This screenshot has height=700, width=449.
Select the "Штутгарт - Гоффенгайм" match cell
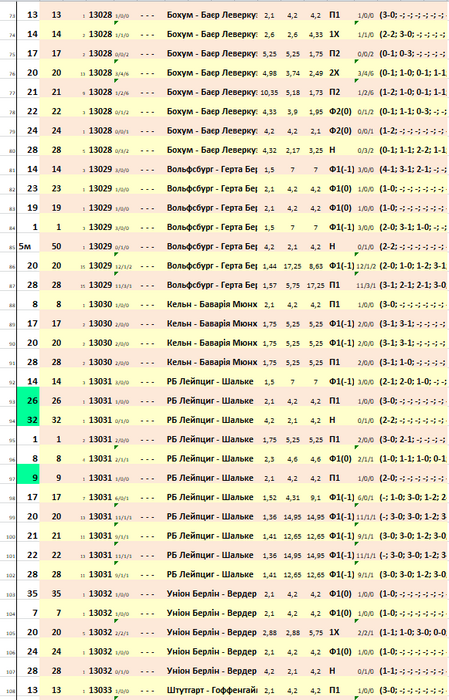[x=212, y=690]
